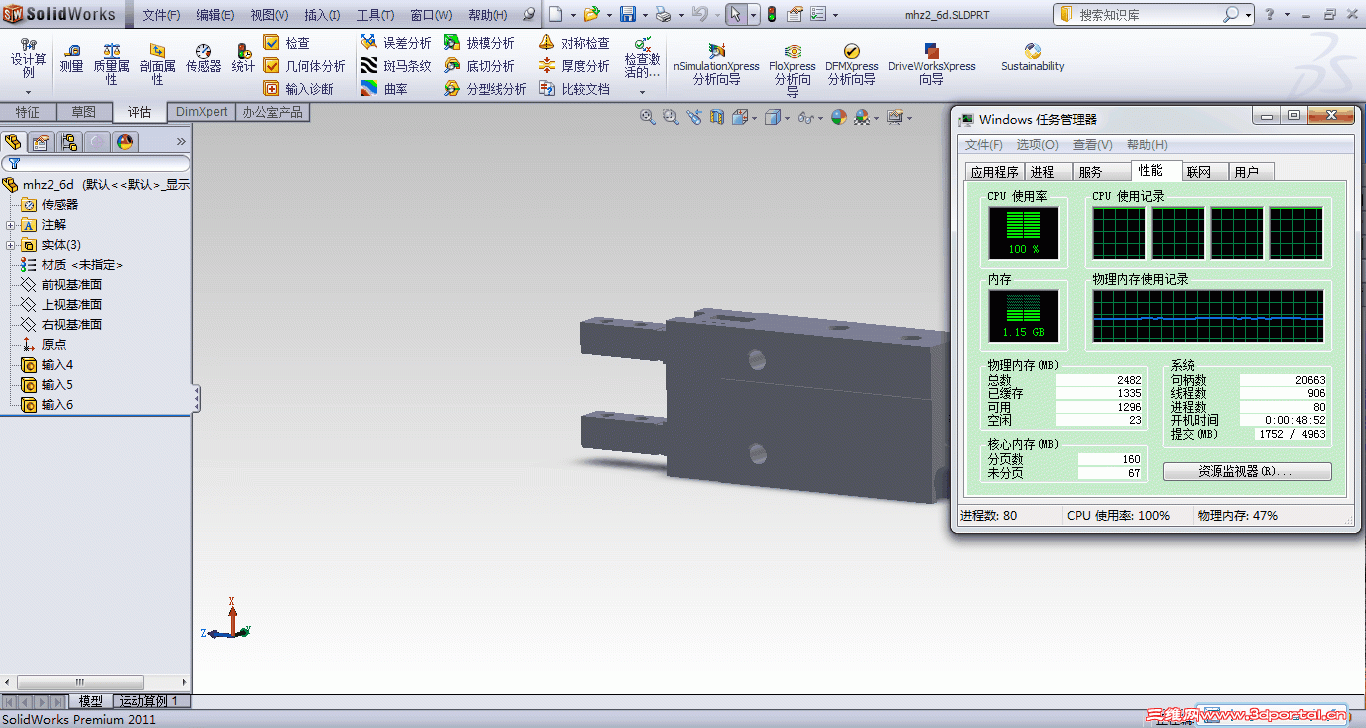
Task: Open the DisplayManager tab icon
Action: (125, 142)
